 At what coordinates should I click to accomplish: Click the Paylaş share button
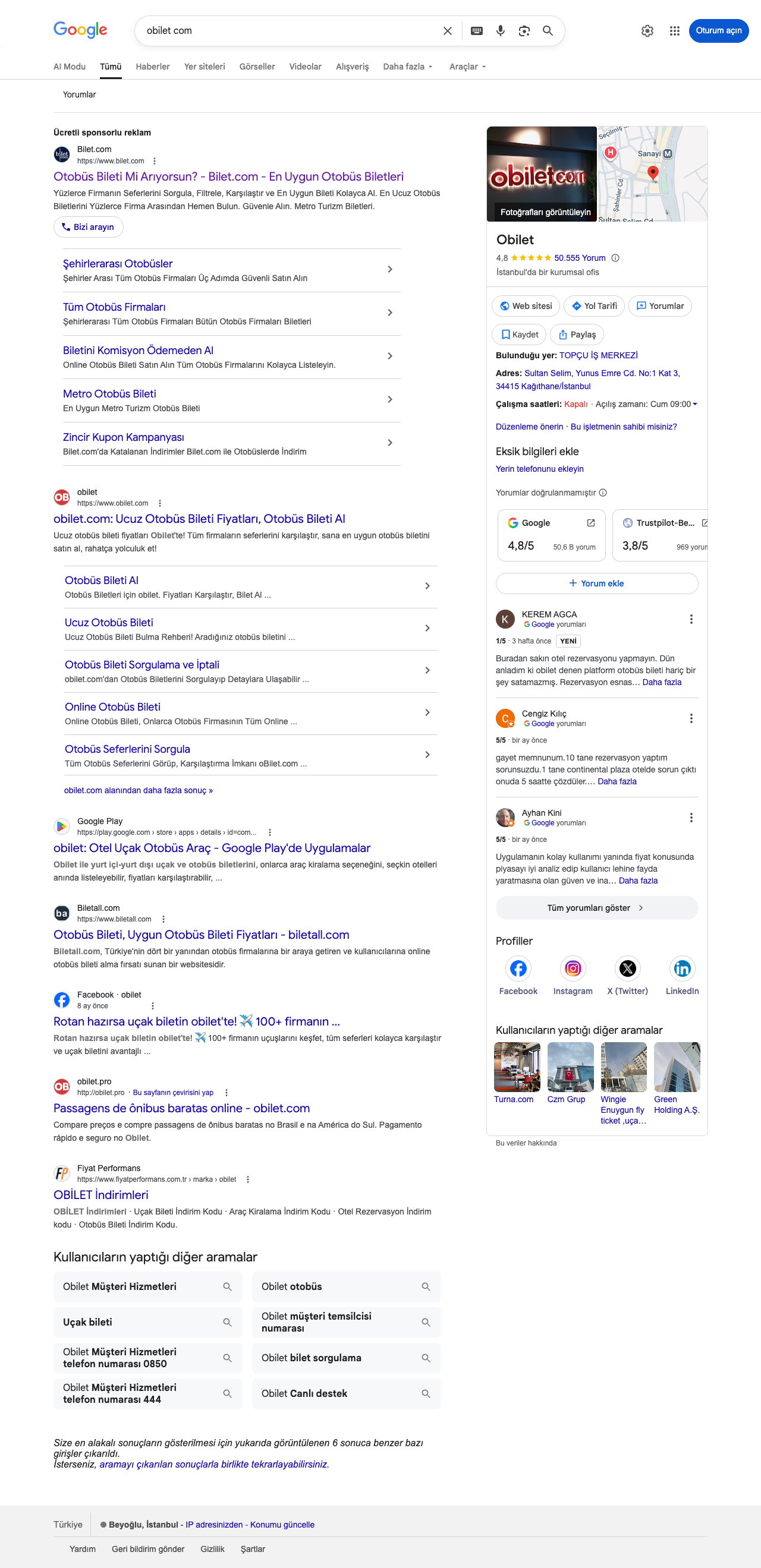click(x=577, y=335)
